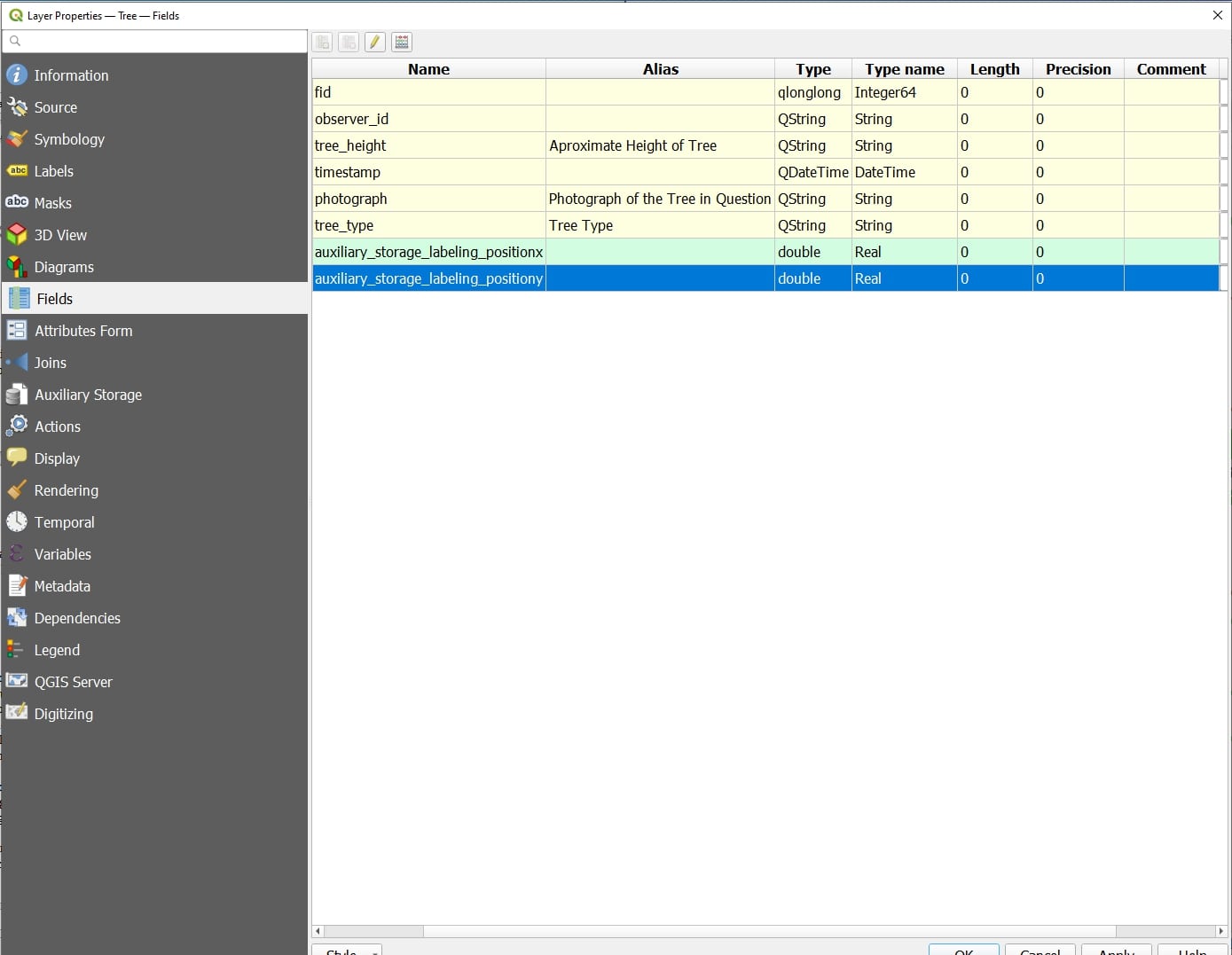
Task: Sort the table by Type name header
Action: (x=904, y=69)
